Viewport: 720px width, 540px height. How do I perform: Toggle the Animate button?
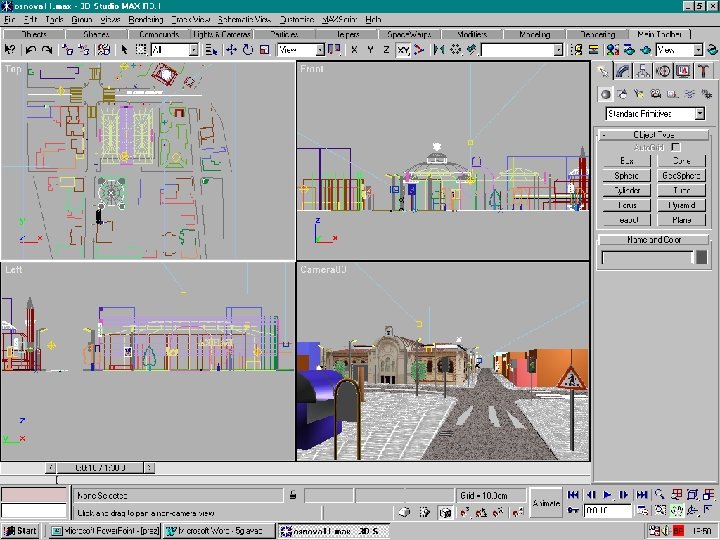point(546,502)
